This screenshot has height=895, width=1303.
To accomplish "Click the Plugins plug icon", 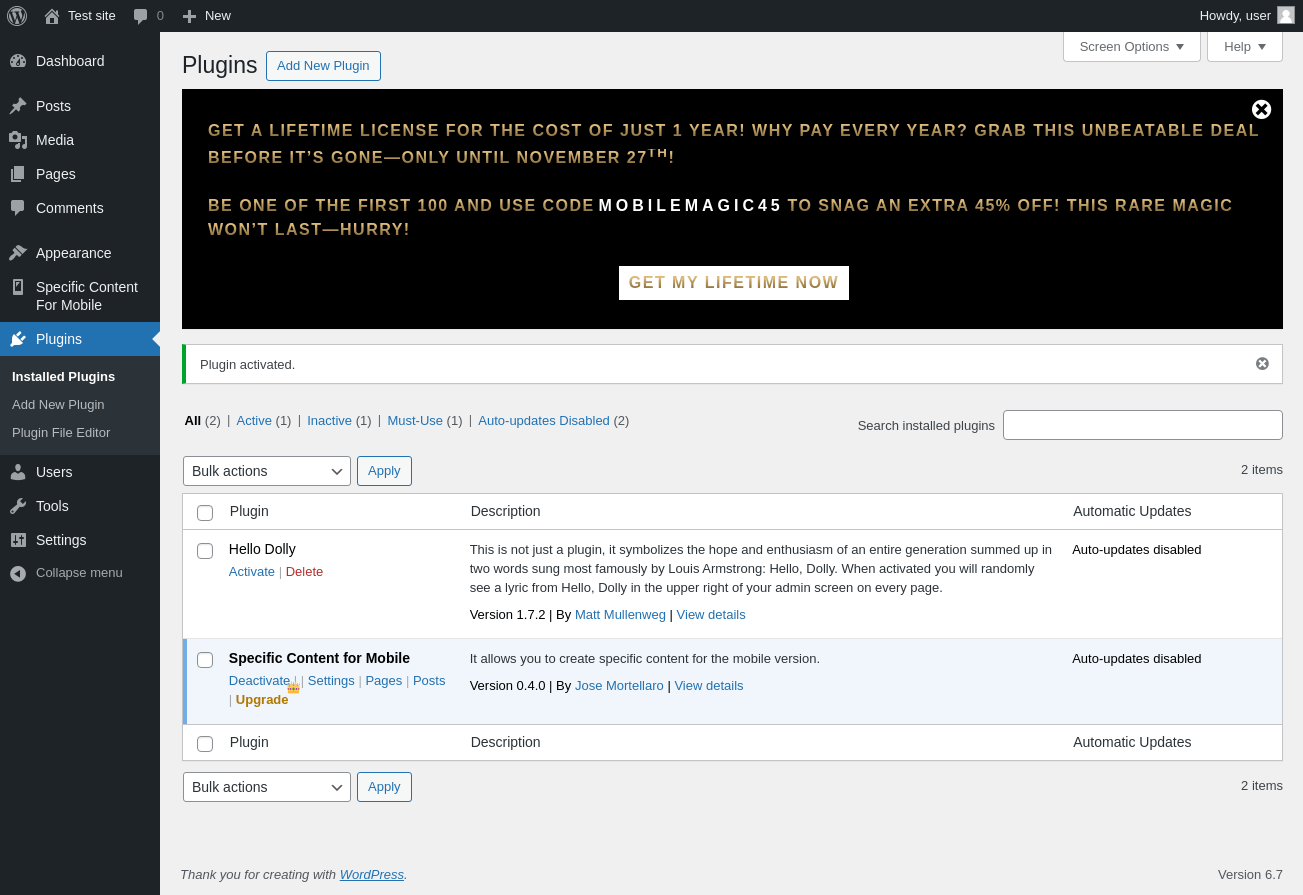I will (x=18, y=339).
